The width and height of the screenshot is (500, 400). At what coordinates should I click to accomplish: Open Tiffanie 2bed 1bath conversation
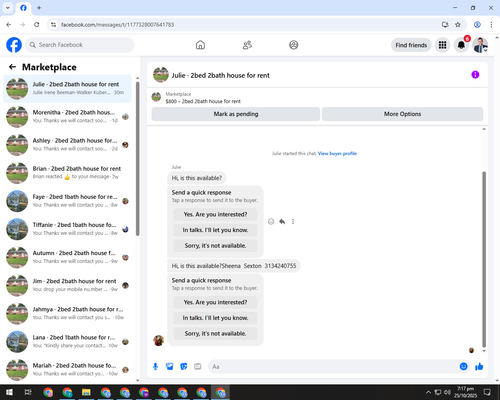point(68,229)
